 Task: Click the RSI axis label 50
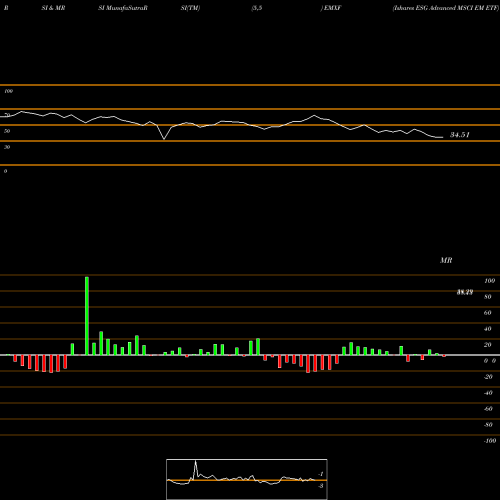[x=7, y=131]
